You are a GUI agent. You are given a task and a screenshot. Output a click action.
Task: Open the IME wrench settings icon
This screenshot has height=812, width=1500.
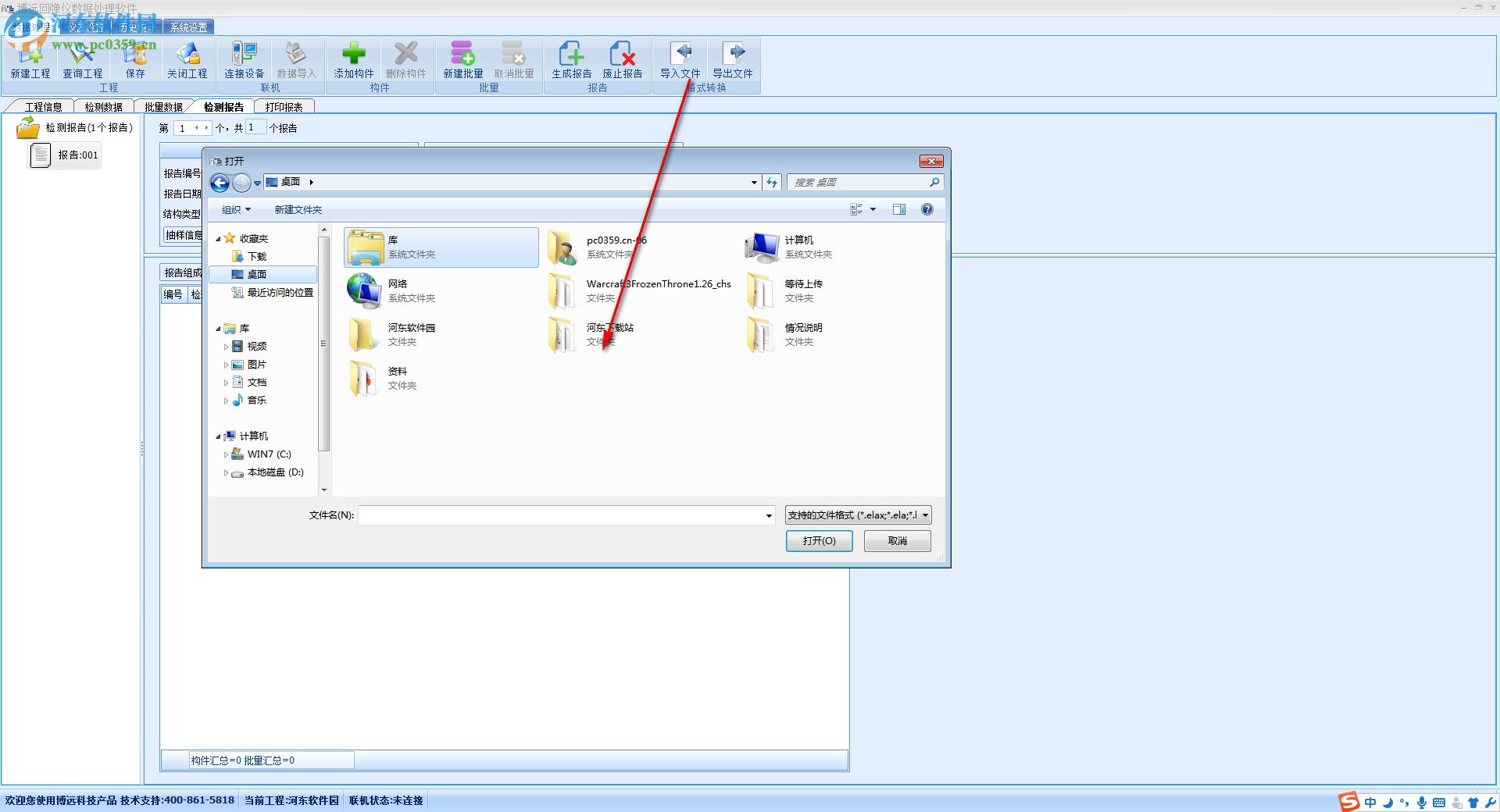1491,803
